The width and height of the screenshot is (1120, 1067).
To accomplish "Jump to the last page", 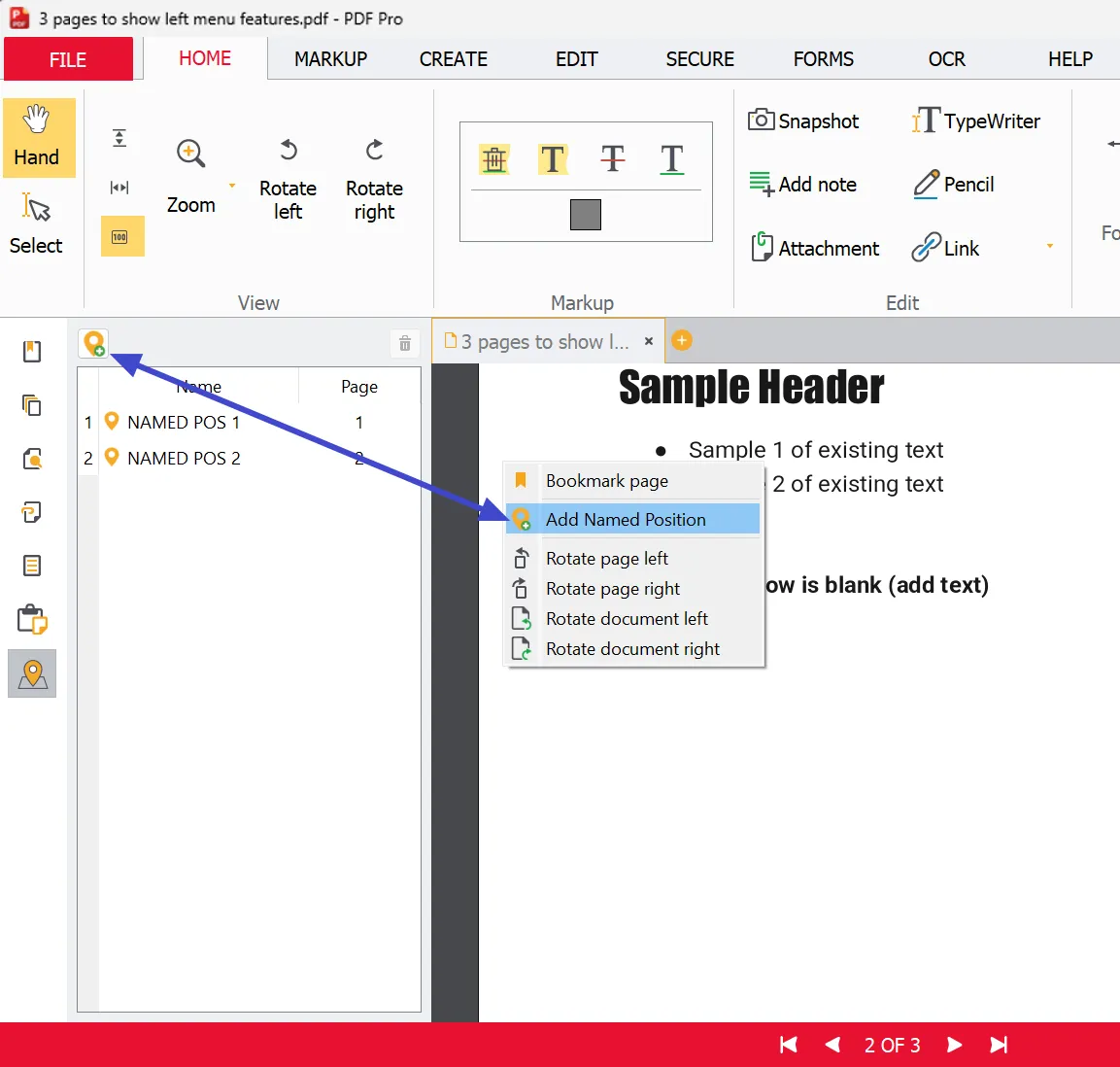I will coord(999,1045).
